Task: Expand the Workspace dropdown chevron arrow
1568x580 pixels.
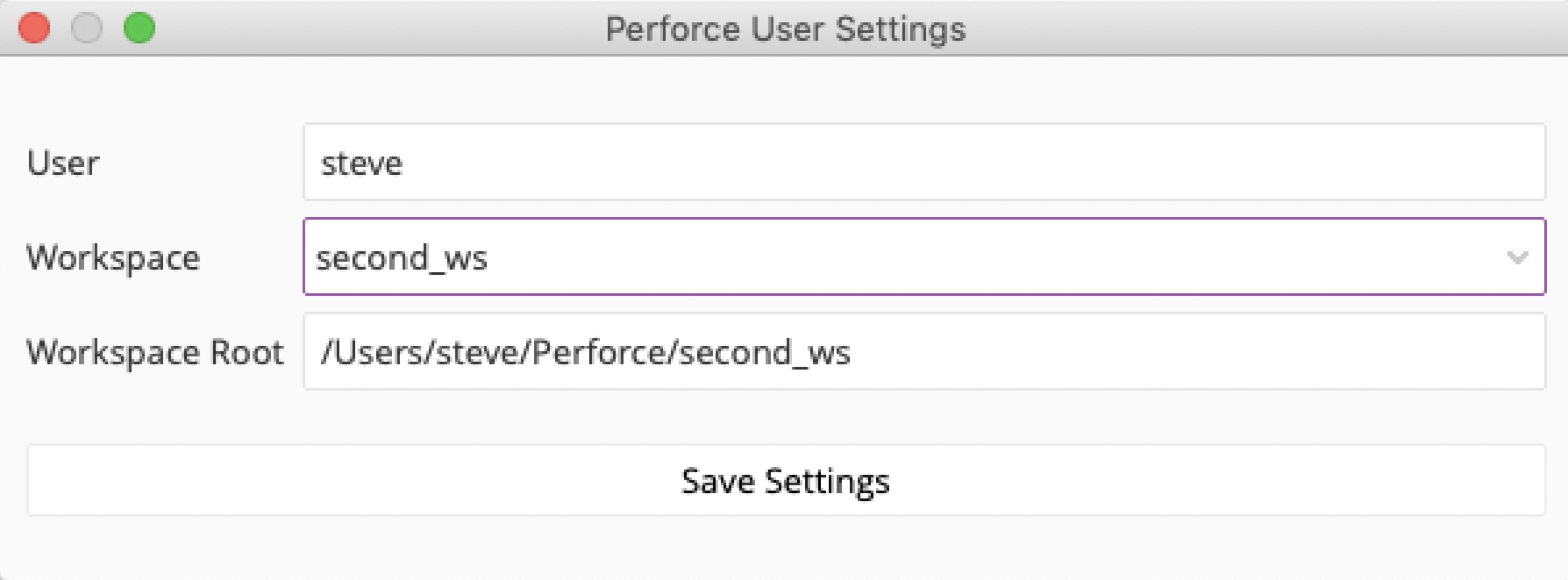Action: pyautogui.click(x=1517, y=257)
